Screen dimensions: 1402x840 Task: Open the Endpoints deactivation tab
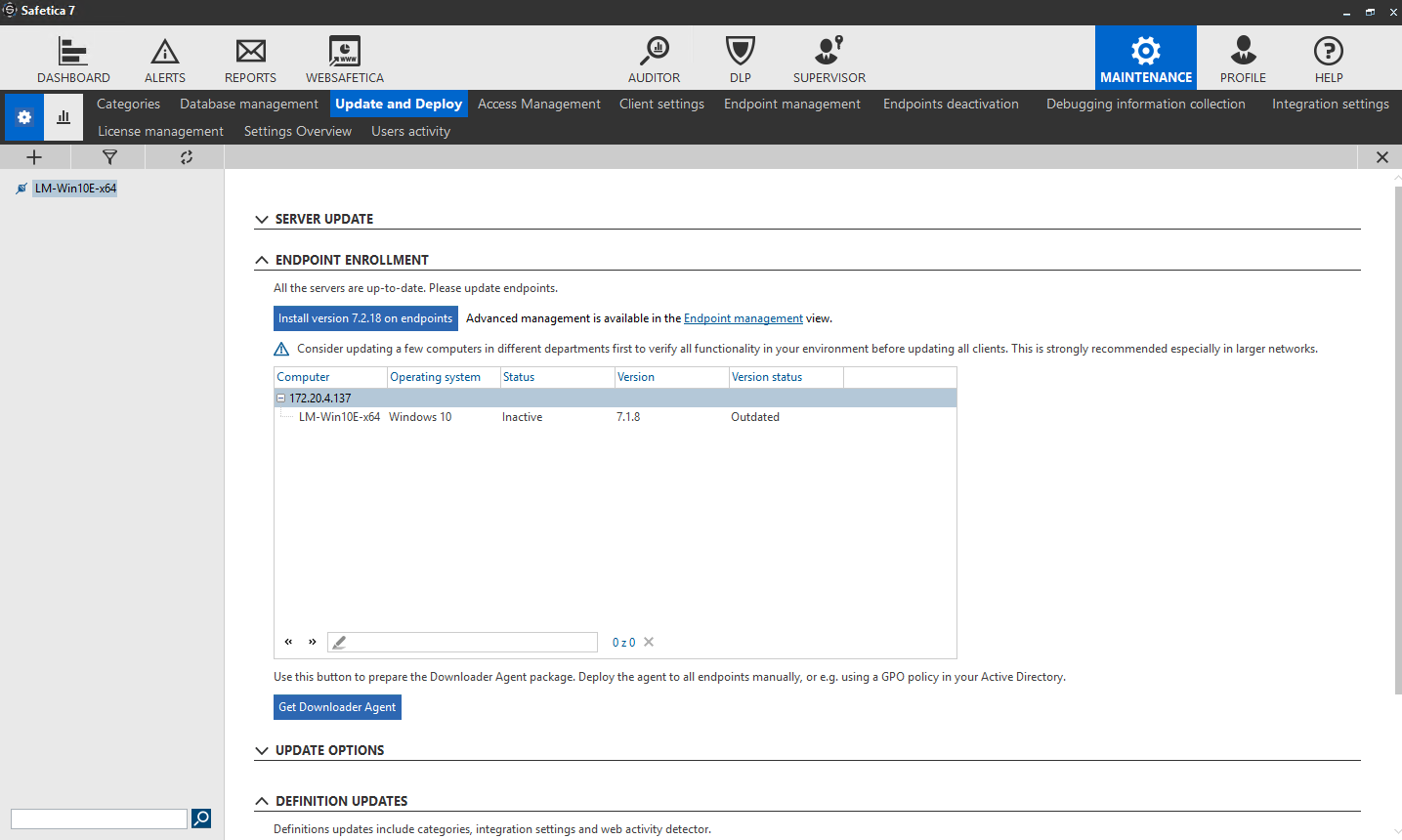coord(951,104)
